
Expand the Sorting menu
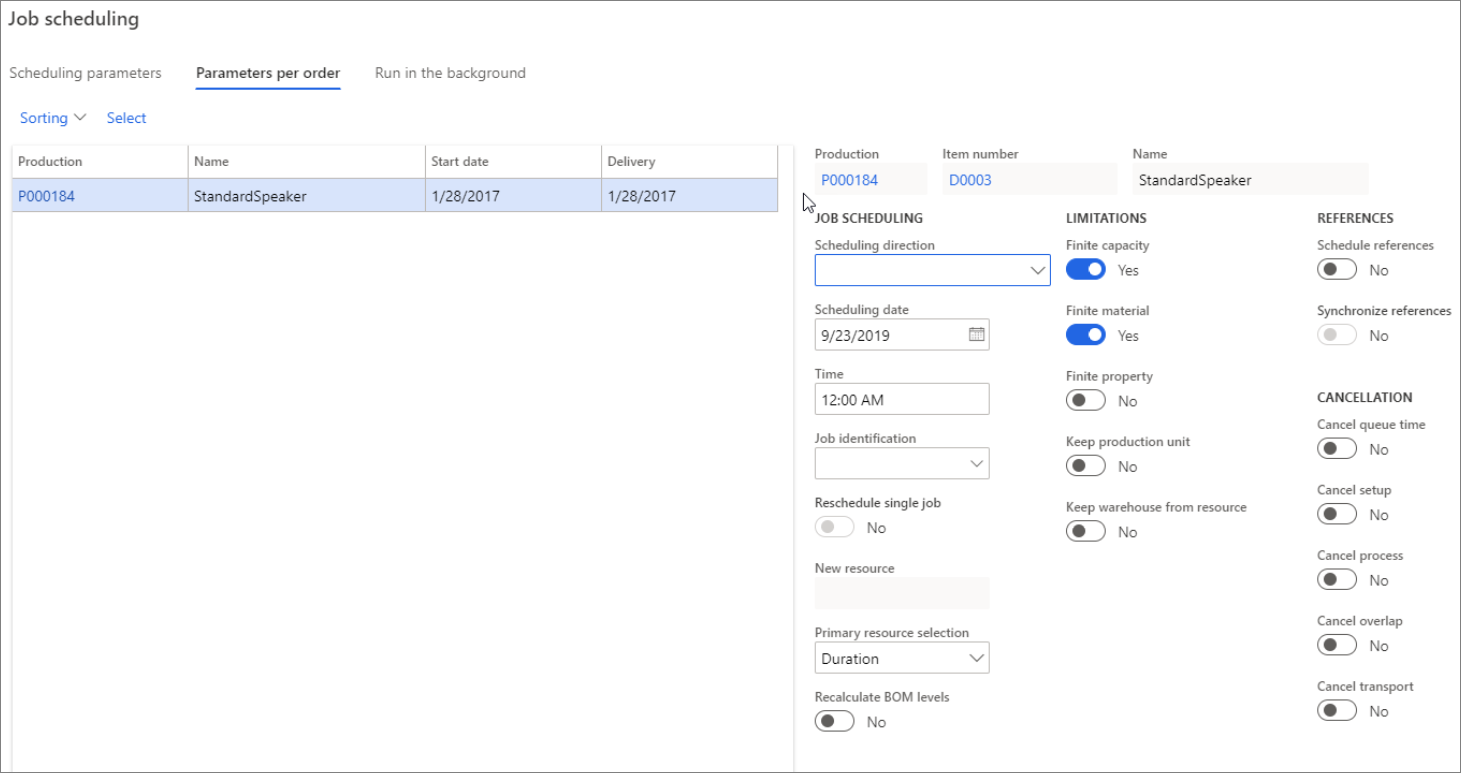pos(53,118)
